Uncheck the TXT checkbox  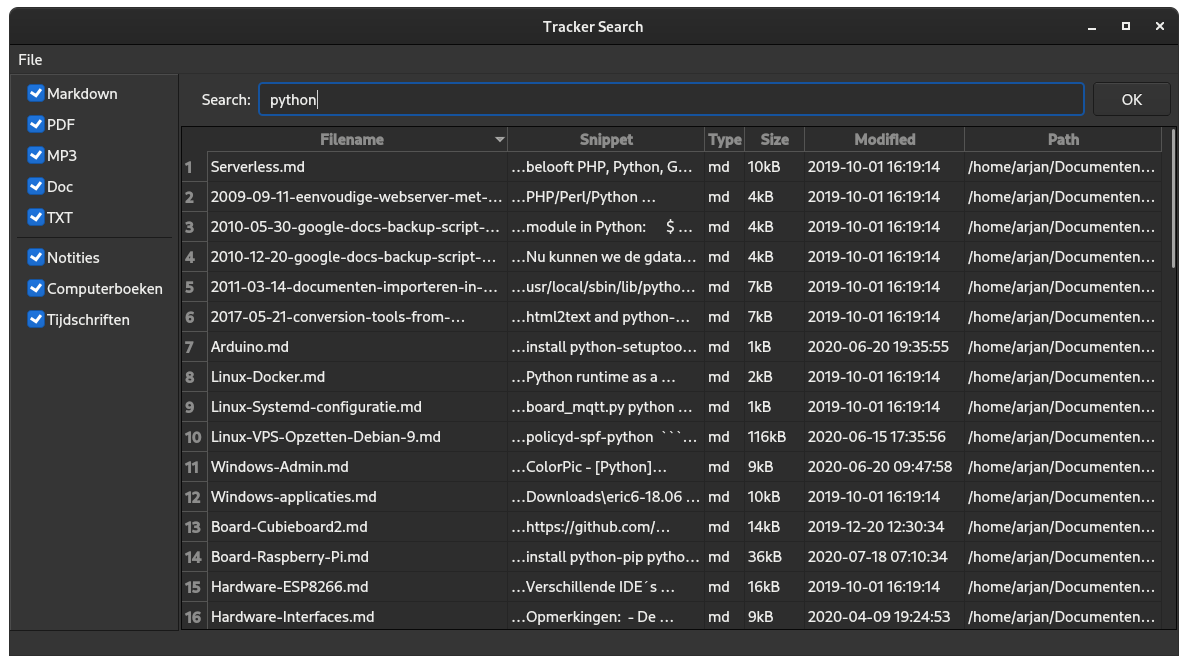pyautogui.click(x=37, y=218)
